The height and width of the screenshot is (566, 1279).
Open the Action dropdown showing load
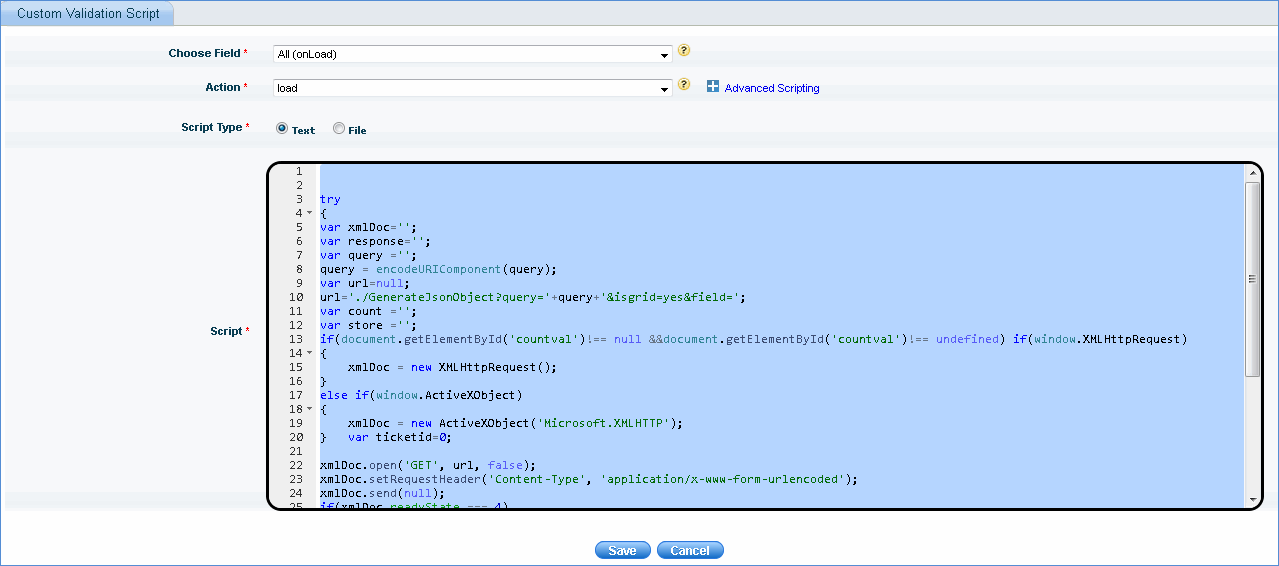tap(472, 88)
